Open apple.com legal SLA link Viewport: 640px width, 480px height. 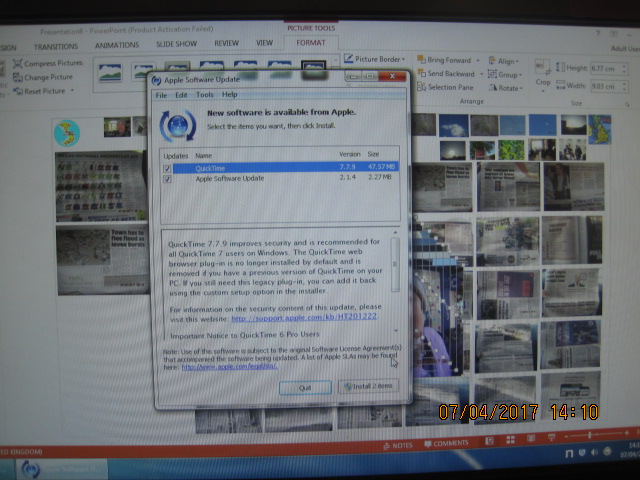pos(229,367)
